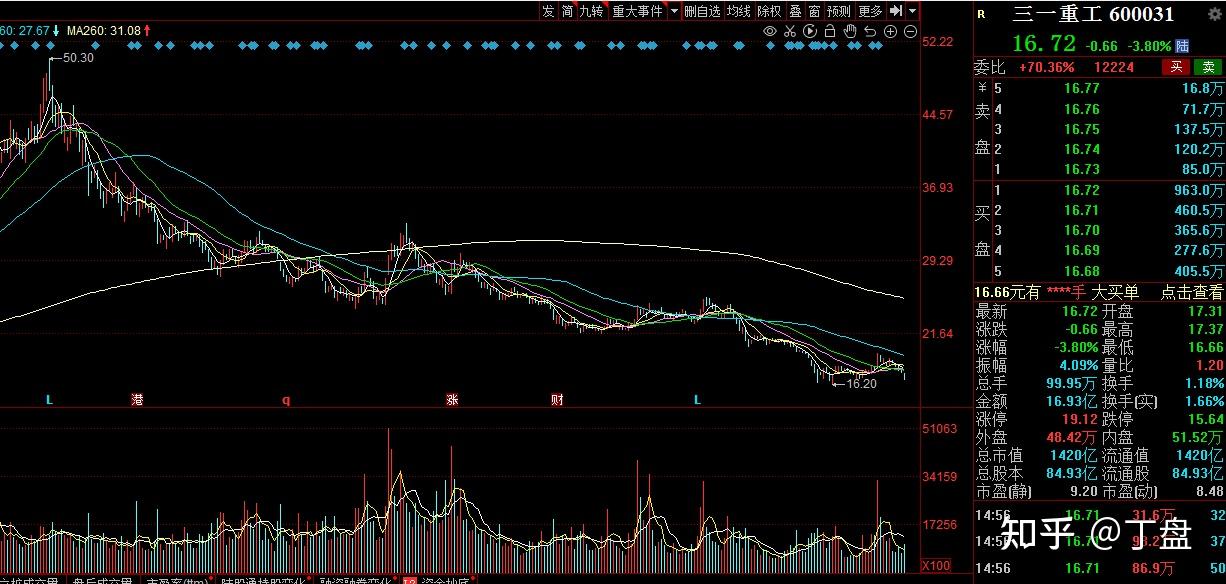
Task: Open the 融资融券变化 tab
Action: [x=357, y=579]
